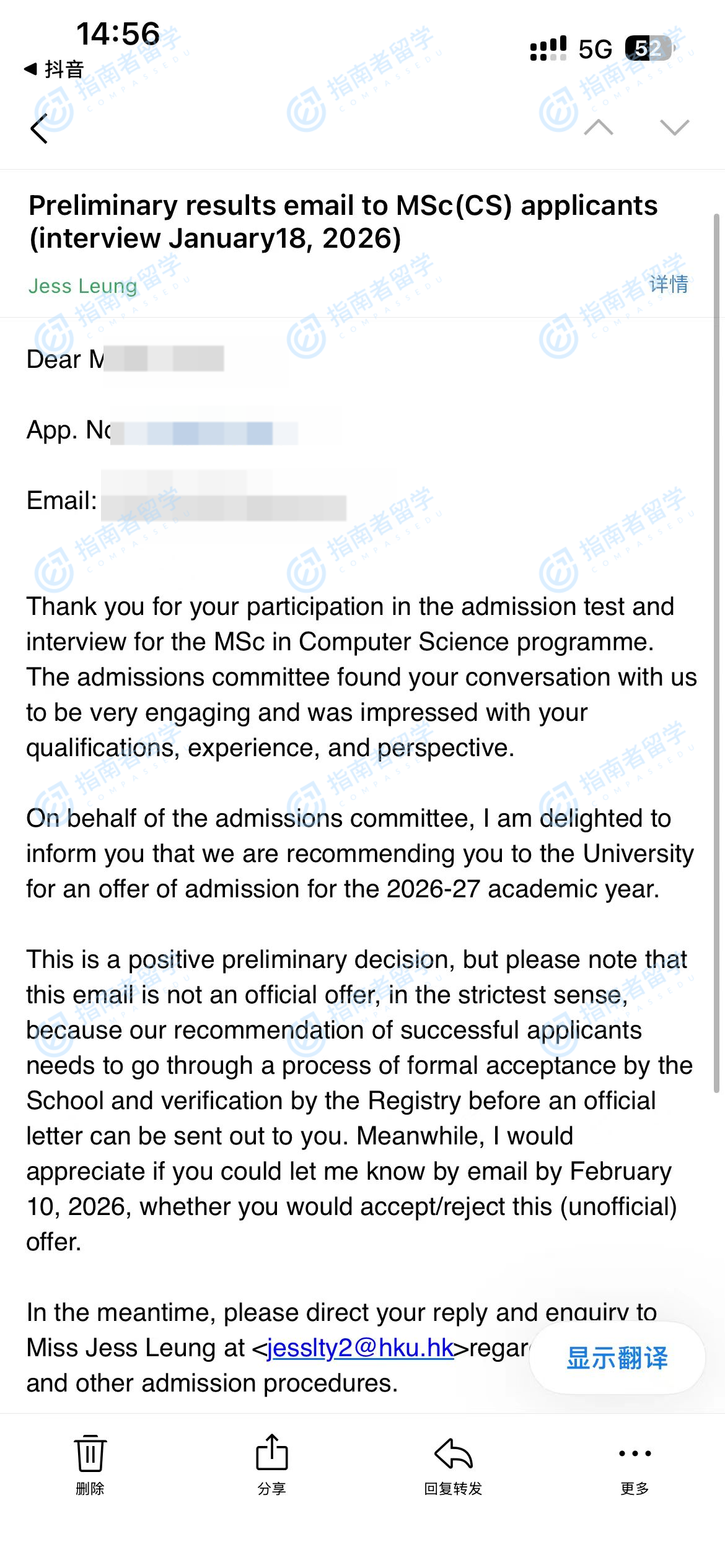Tap the 14:56 clock
Viewport: 725px width, 1568px height.
click(x=118, y=34)
